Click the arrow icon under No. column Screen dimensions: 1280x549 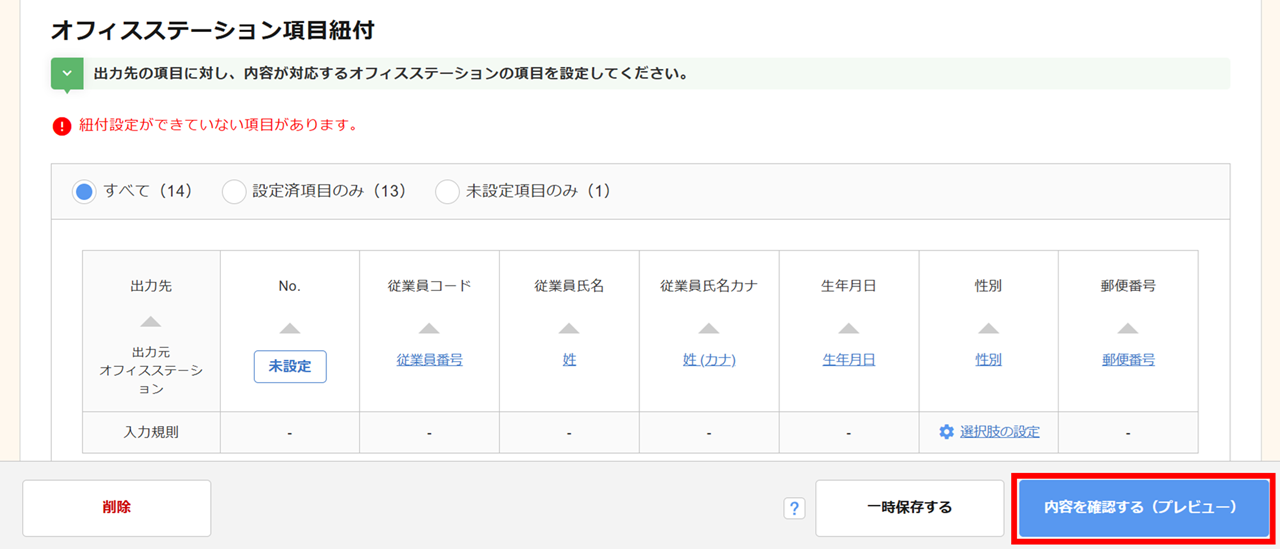(290, 328)
